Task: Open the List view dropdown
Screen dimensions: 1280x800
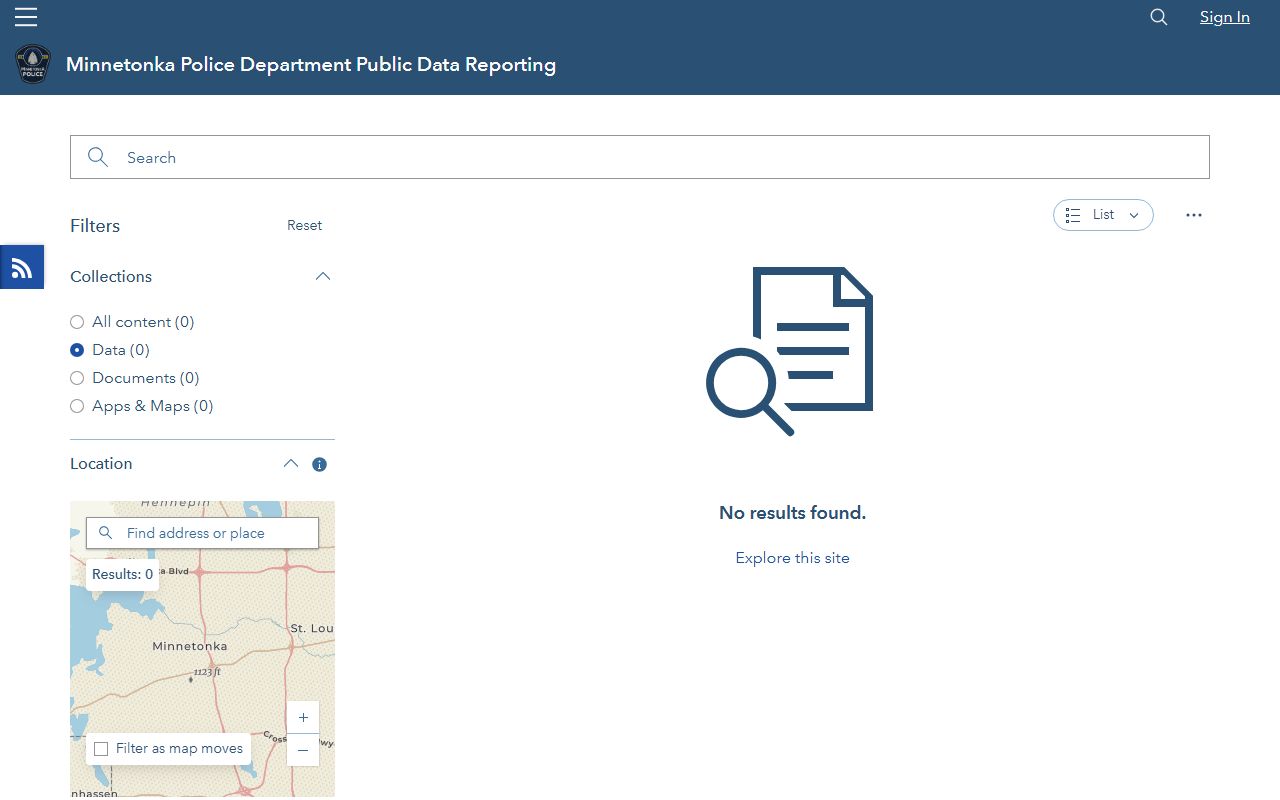Action: pos(1102,215)
